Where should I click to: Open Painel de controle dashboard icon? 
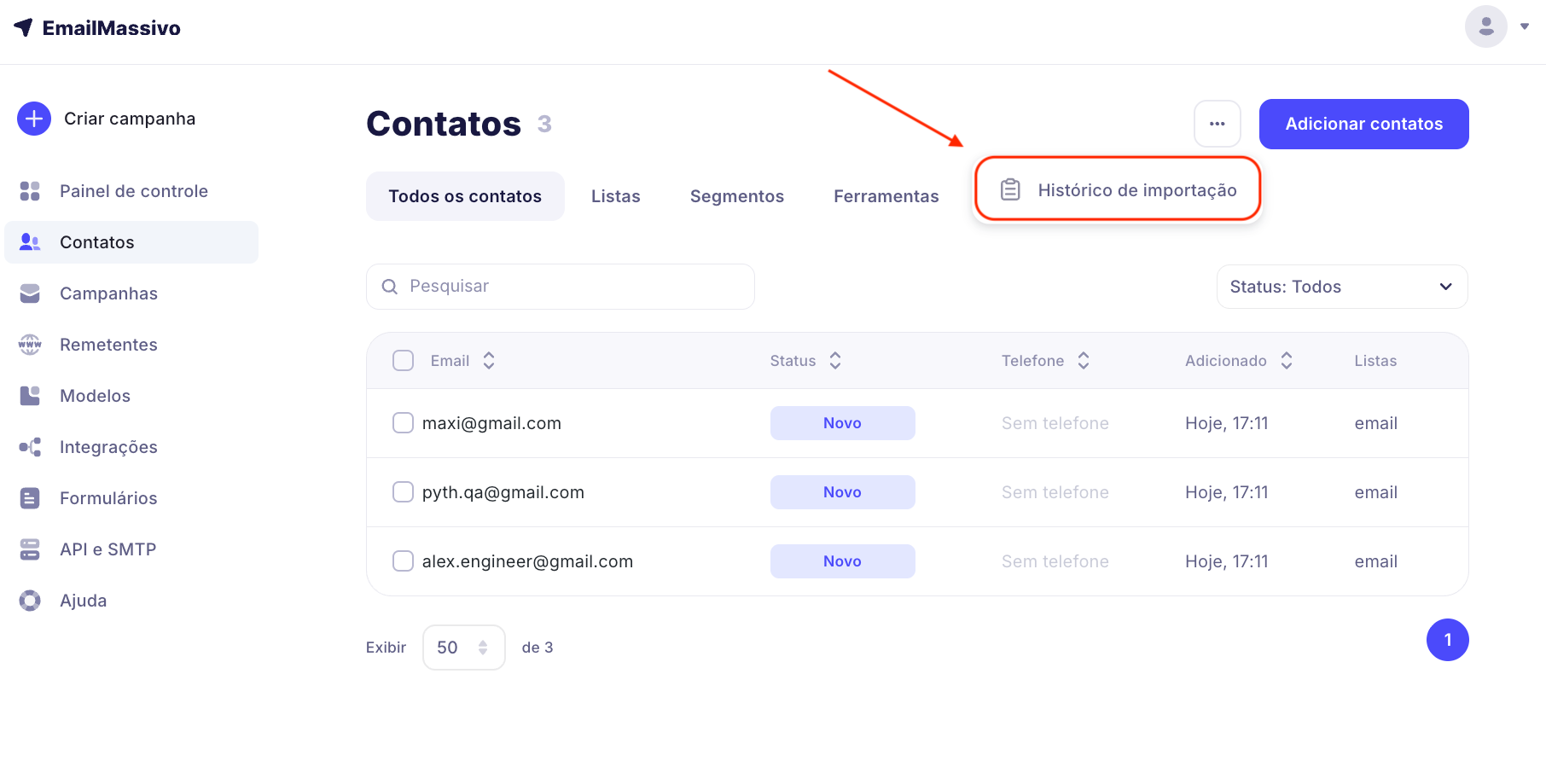30,191
